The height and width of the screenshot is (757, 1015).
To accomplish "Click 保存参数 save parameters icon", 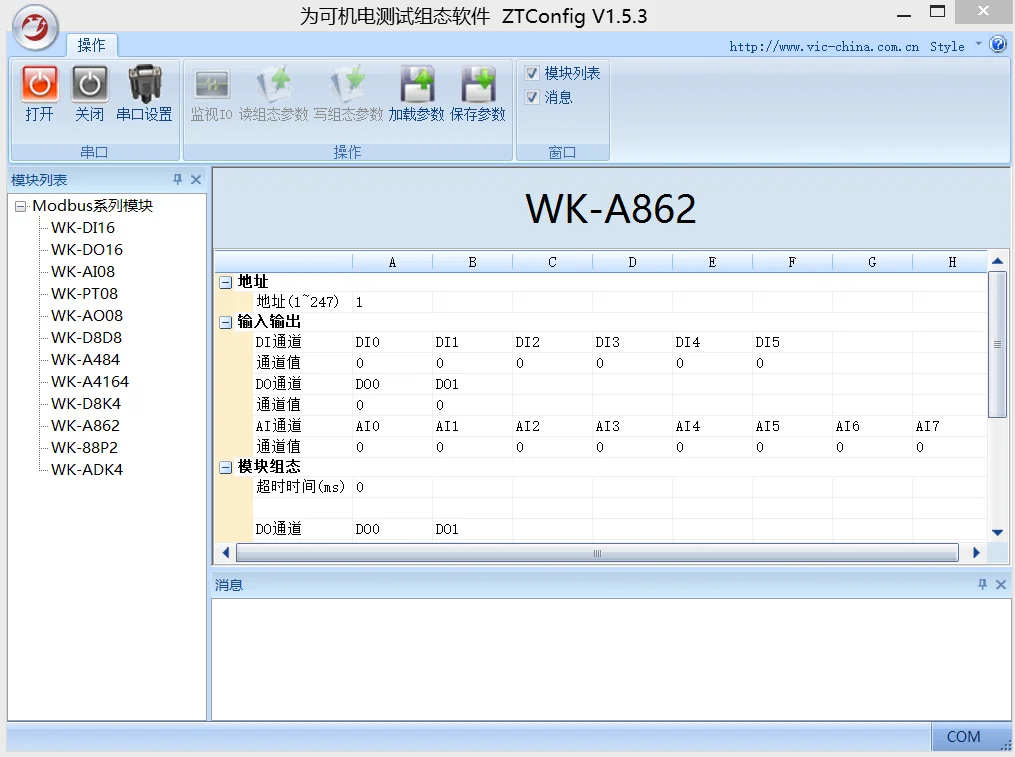I will point(478,84).
